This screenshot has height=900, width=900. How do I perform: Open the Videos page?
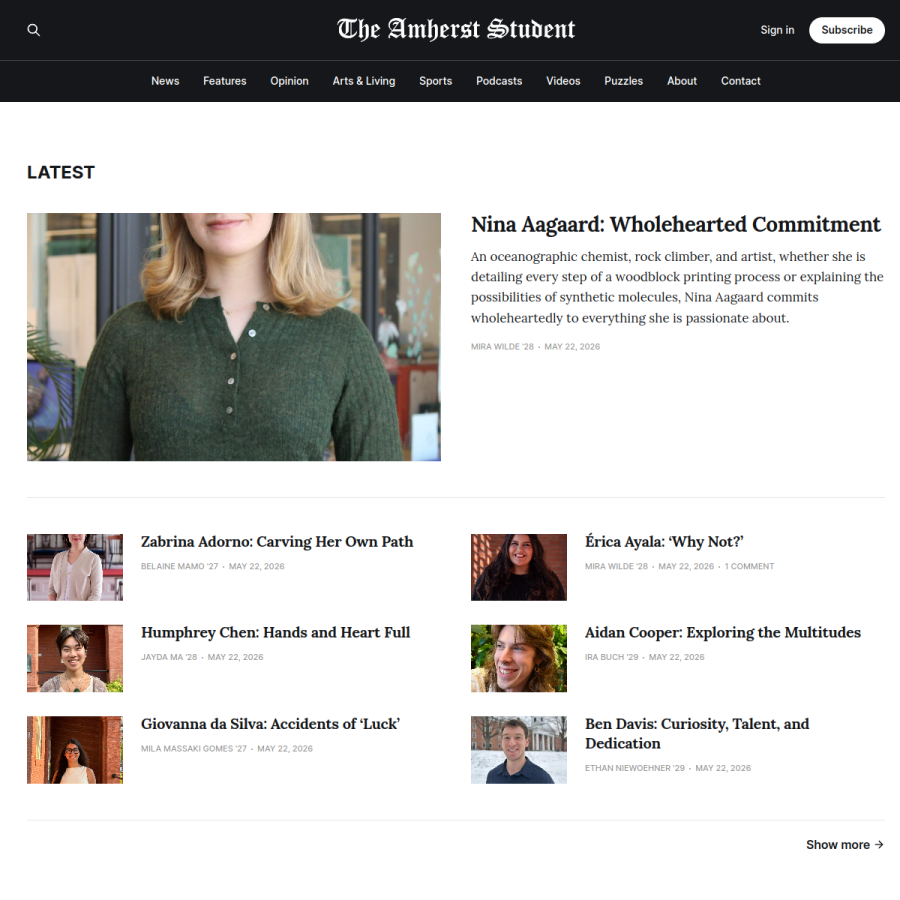point(563,81)
